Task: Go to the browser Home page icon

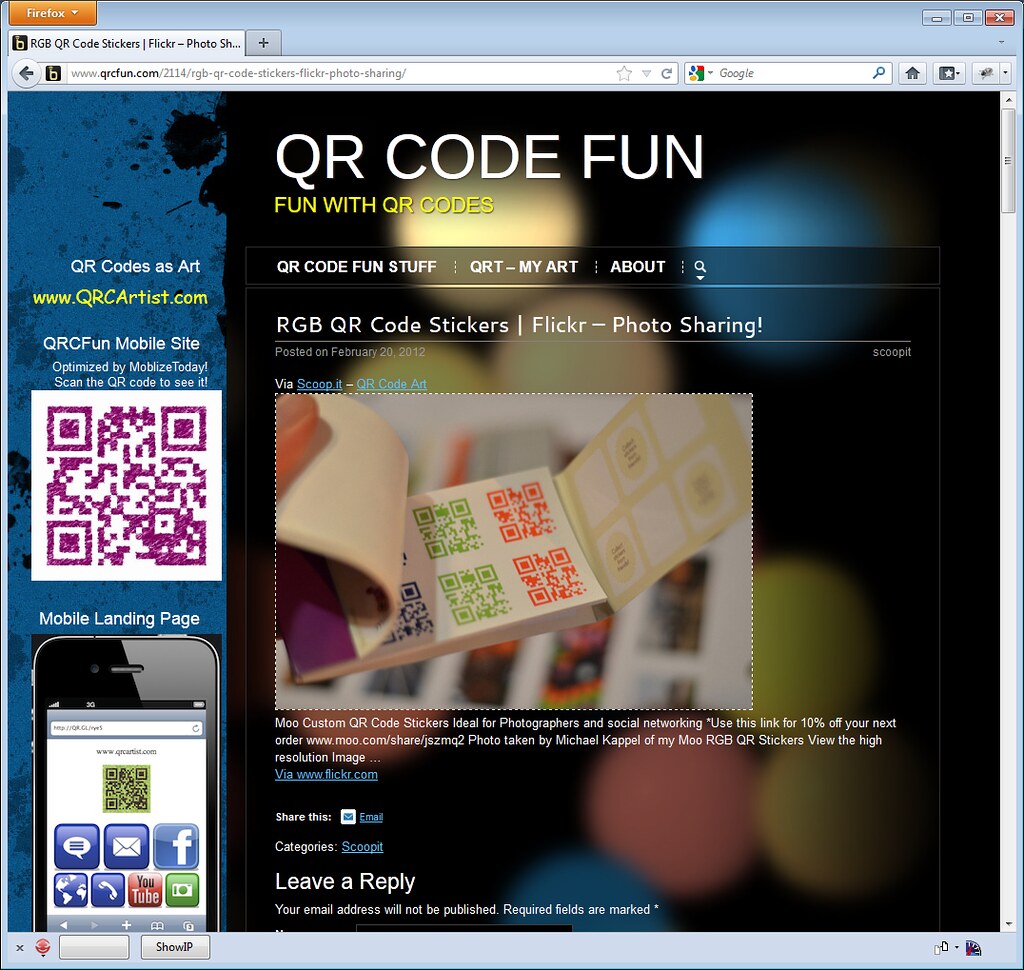Action: [x=912, y=73]
